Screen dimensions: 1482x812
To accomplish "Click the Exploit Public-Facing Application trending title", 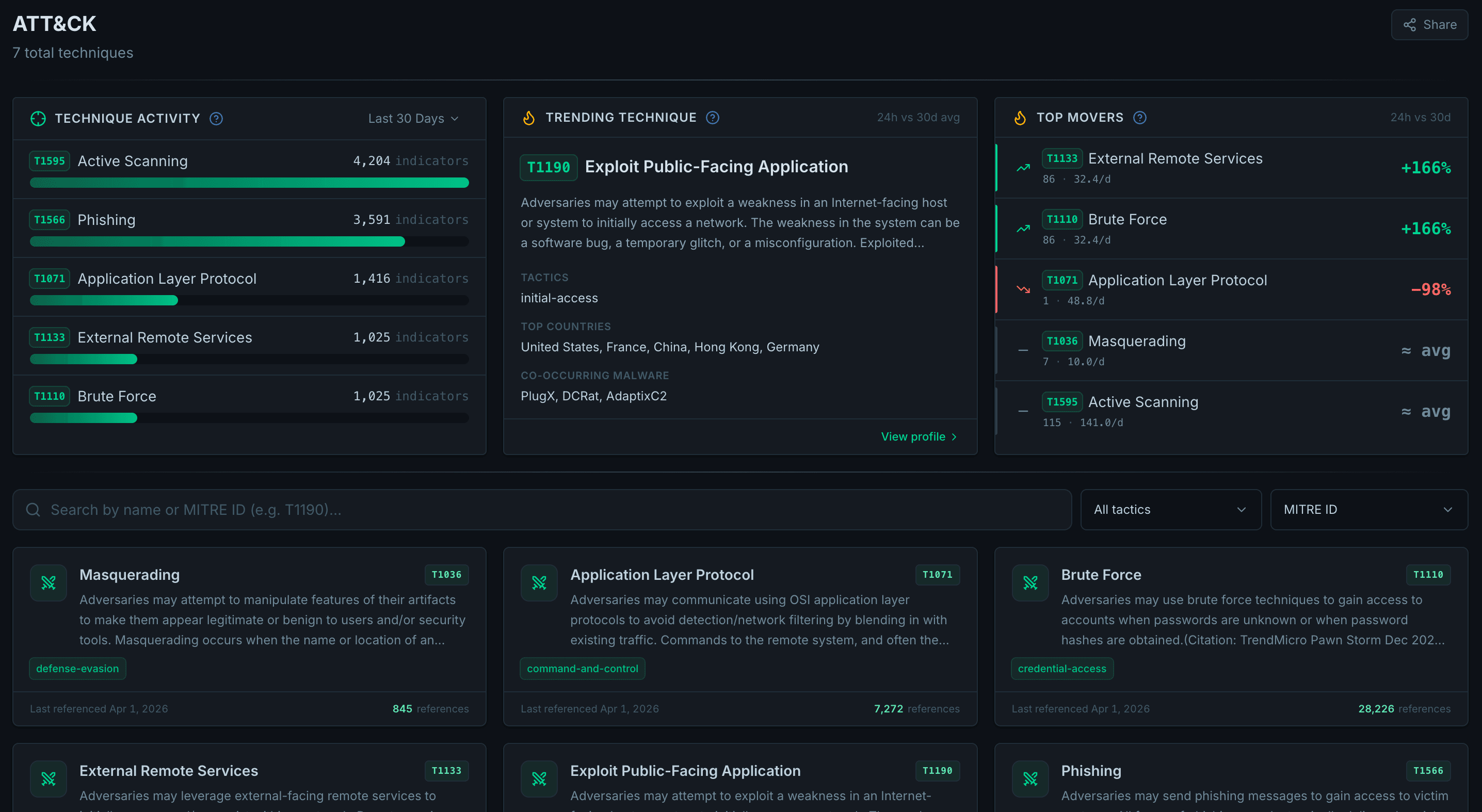I will 716,167.
